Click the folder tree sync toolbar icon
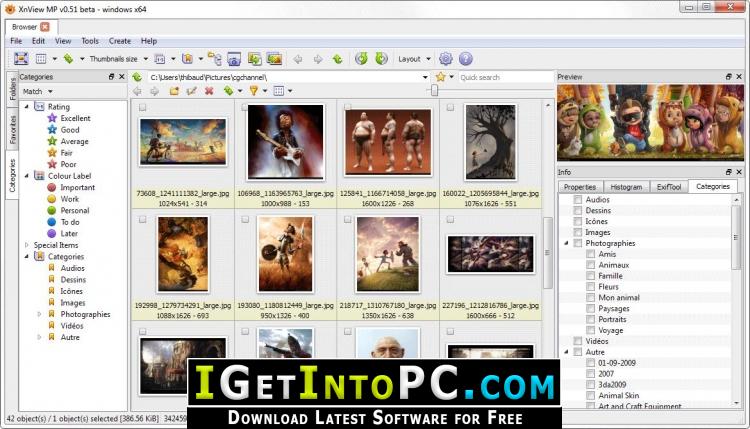Screen dimensions: 750x429 click(214, 59)
